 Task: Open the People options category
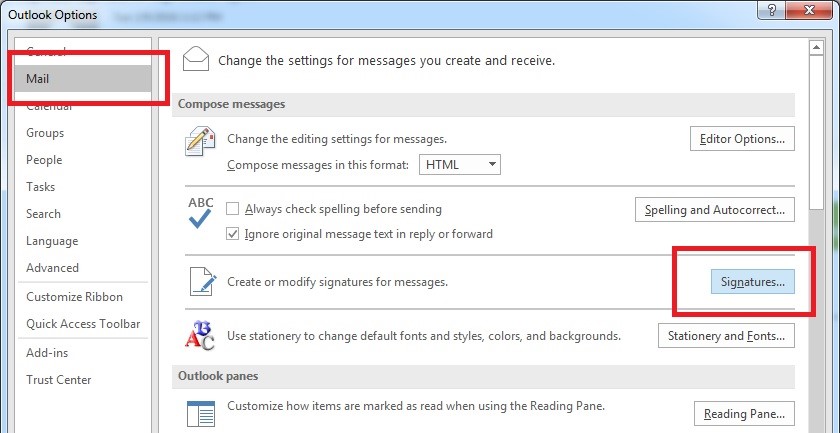point(44,160)
